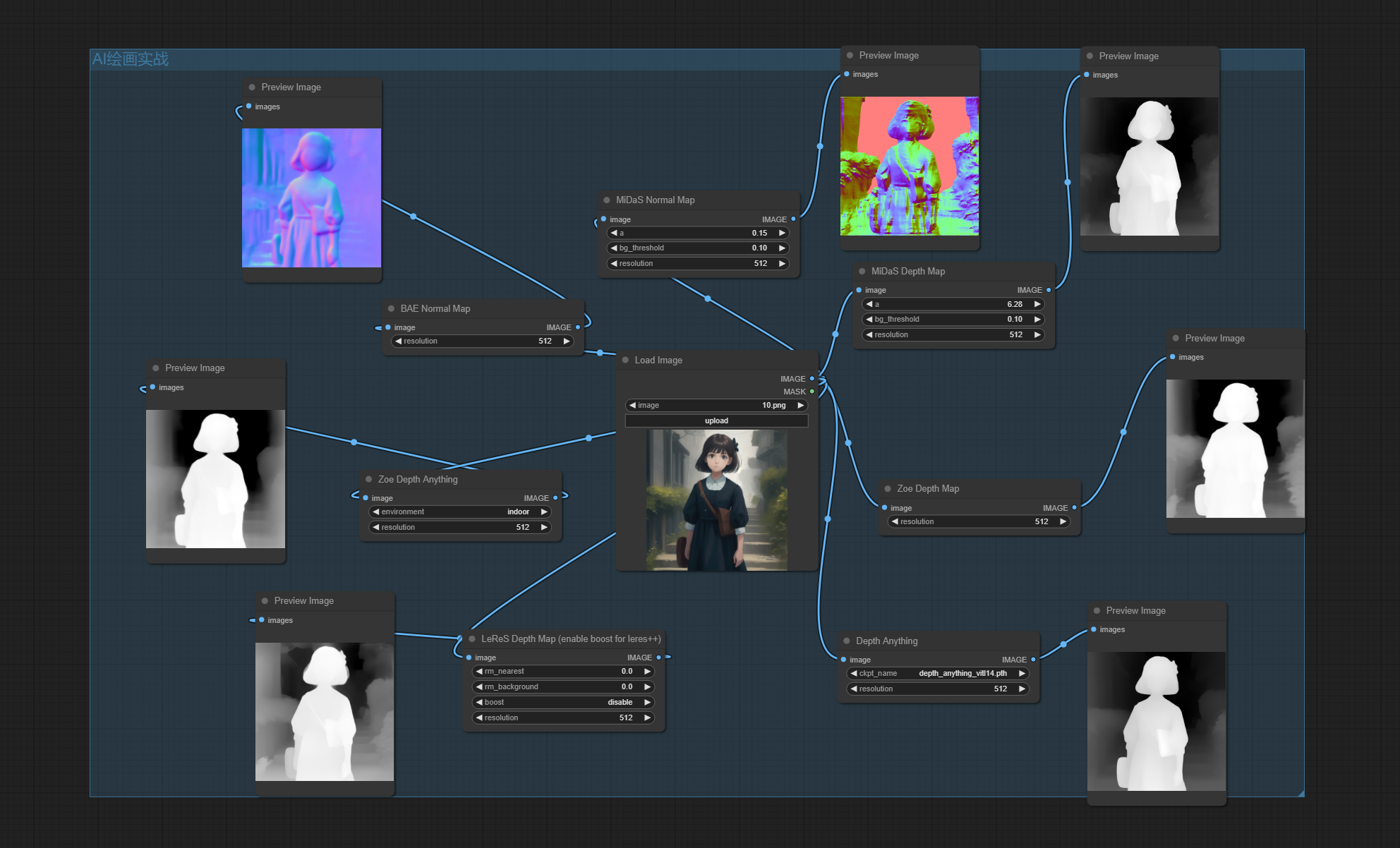Image resolution: width=1400 pixels, height=848 pixels.
Task: Collapse the Zoe Depth Anything node dot
Action: [369, 480]
